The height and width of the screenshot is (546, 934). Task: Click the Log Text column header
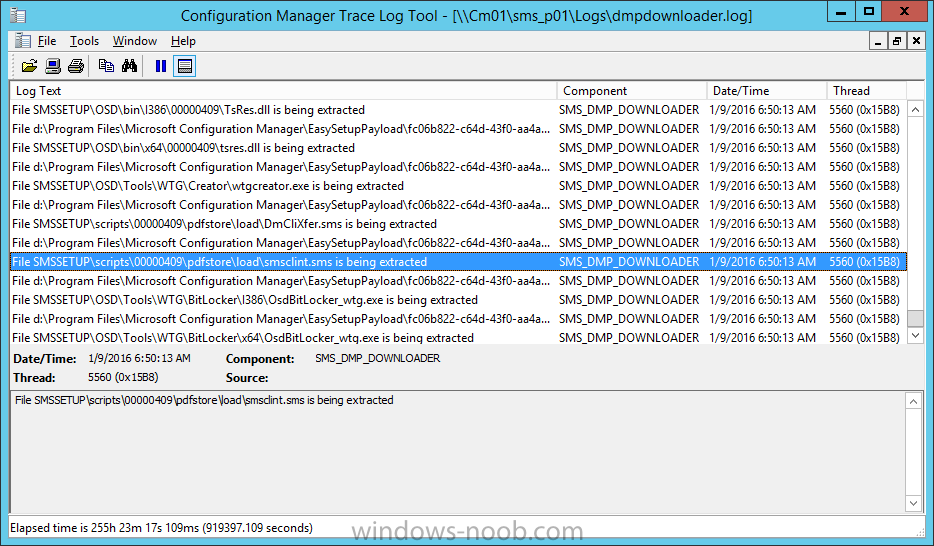[x=284, y=91]
